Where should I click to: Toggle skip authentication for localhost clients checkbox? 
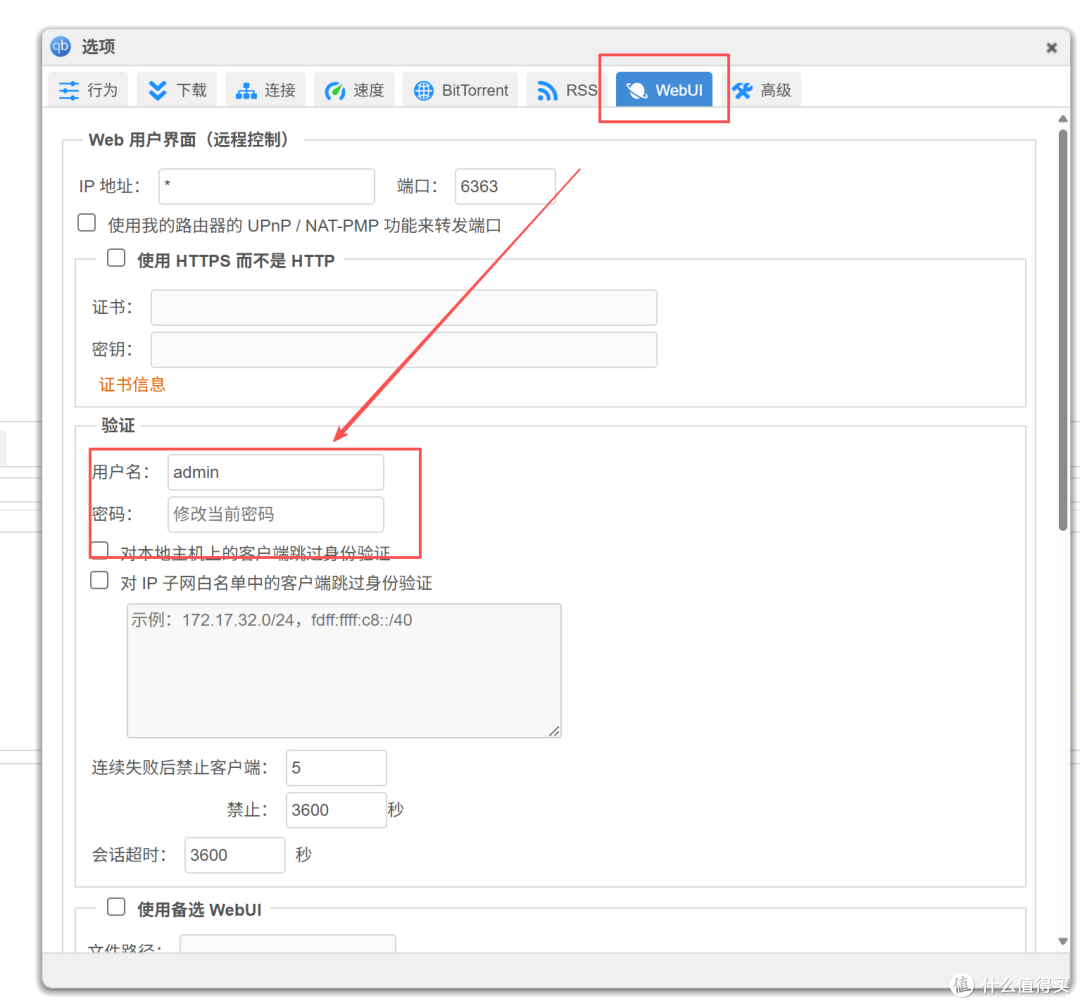tap(100, 550)
